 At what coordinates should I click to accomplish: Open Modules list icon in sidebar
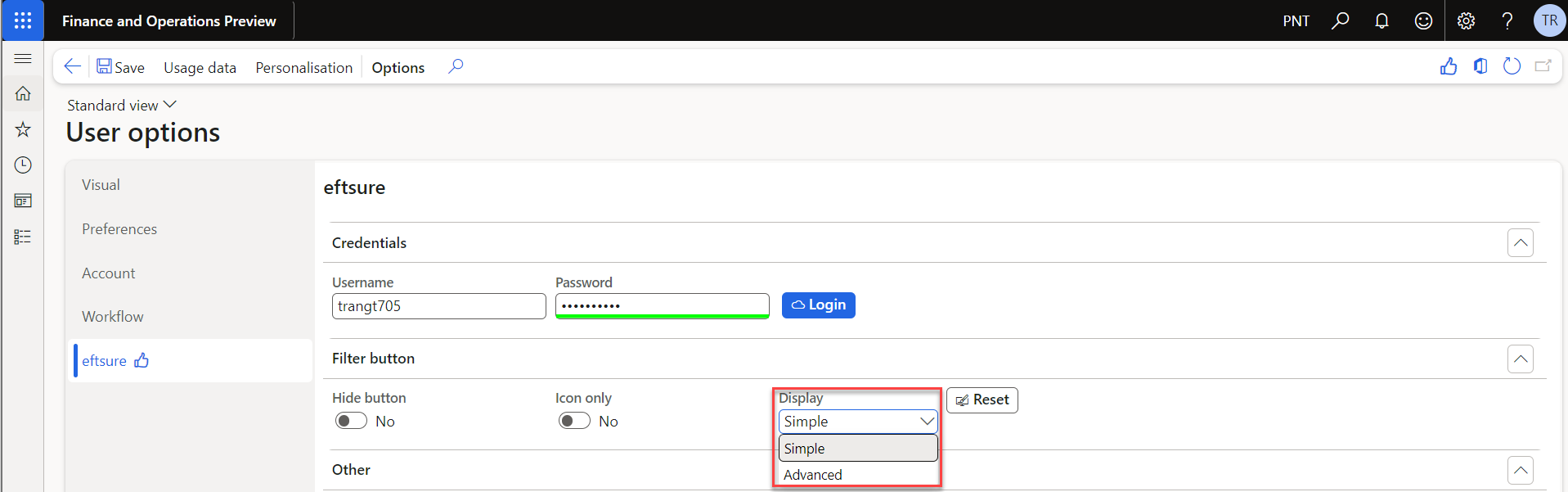pos(23,237)
